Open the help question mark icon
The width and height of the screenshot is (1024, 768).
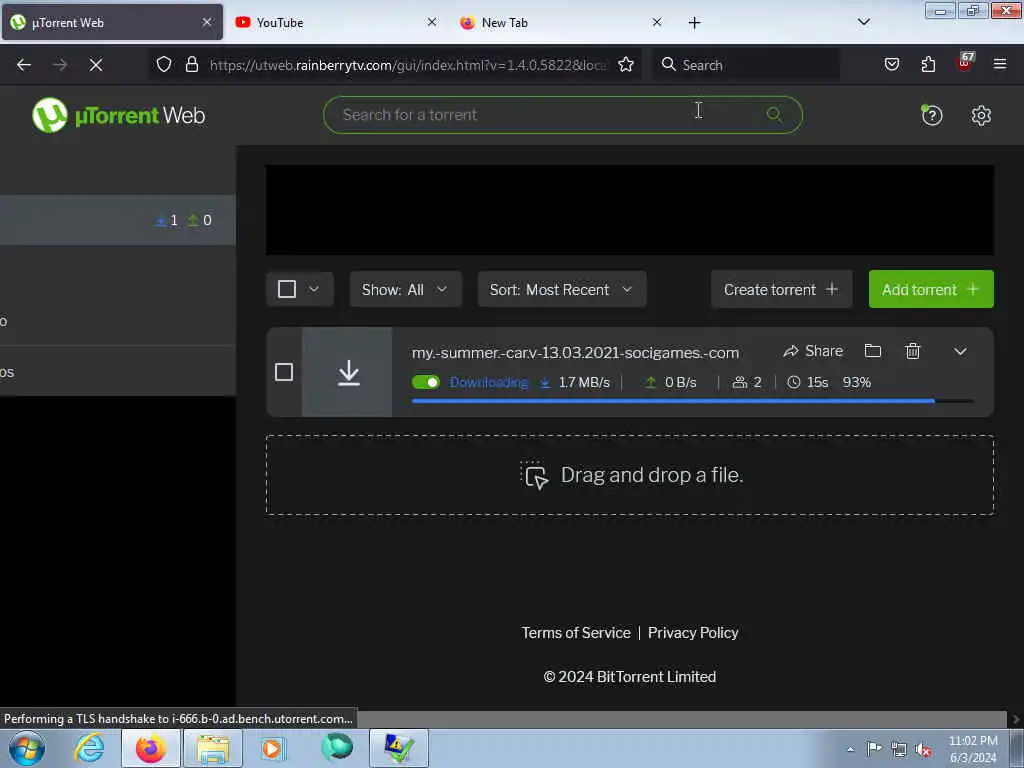(931, 115)
